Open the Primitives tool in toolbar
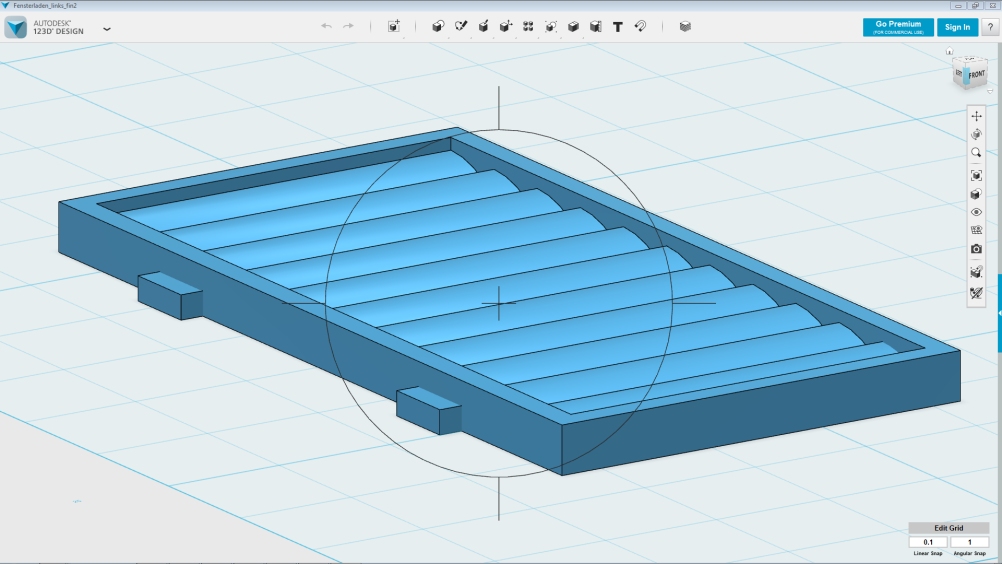The height and width of the screenshot is (564, 1002). pos(438,27)
